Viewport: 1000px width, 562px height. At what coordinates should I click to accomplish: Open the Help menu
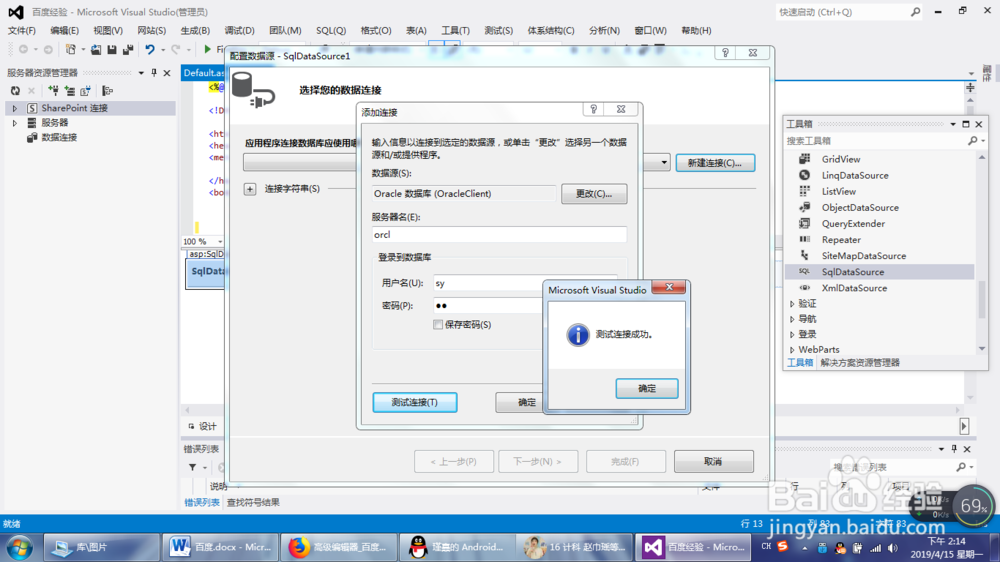pyautogui.click(x=696, y=31)
